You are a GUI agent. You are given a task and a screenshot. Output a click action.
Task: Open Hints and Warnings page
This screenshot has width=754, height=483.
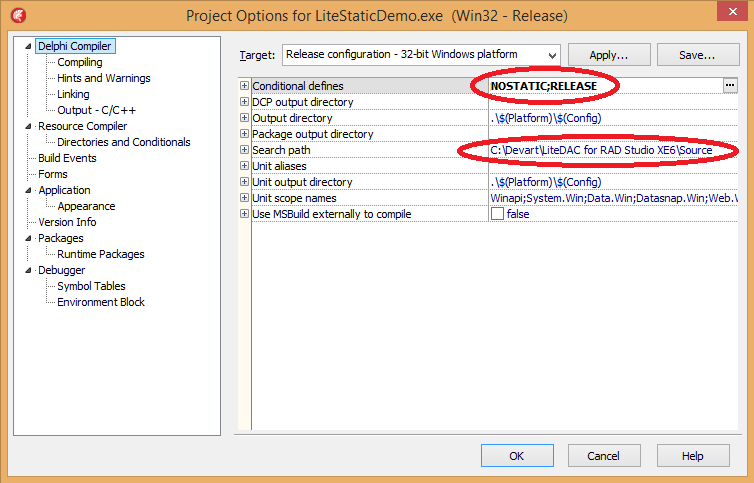click(x=104, y=78)
